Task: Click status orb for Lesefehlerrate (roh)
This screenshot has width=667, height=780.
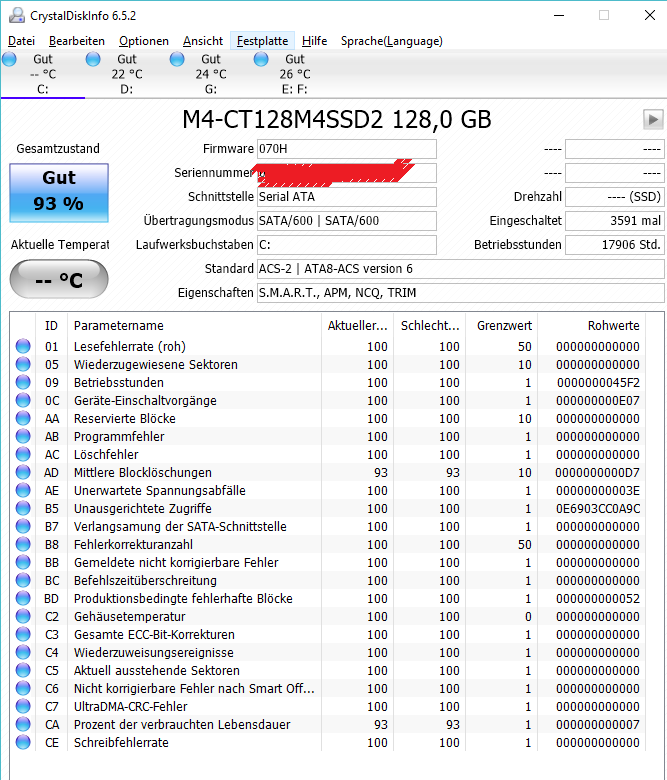Action: point(23,346)
